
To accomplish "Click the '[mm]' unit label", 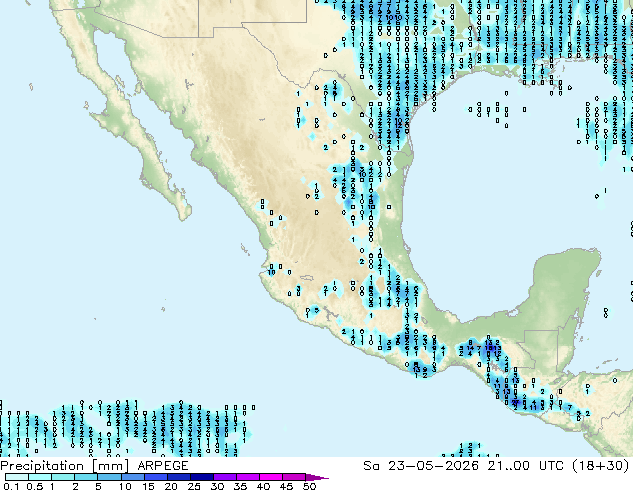I will coord(111,466).
